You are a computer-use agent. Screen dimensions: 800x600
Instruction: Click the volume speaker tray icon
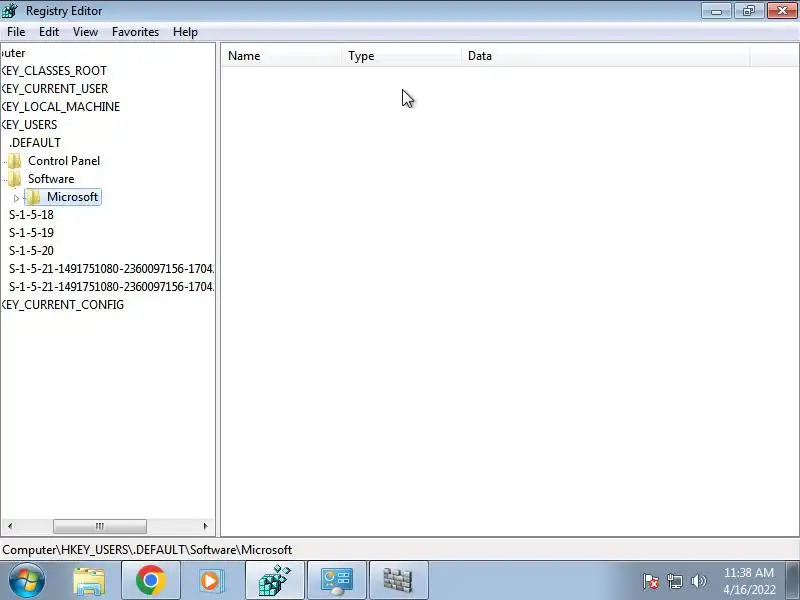pyautogui.click(x=698, y=581)
